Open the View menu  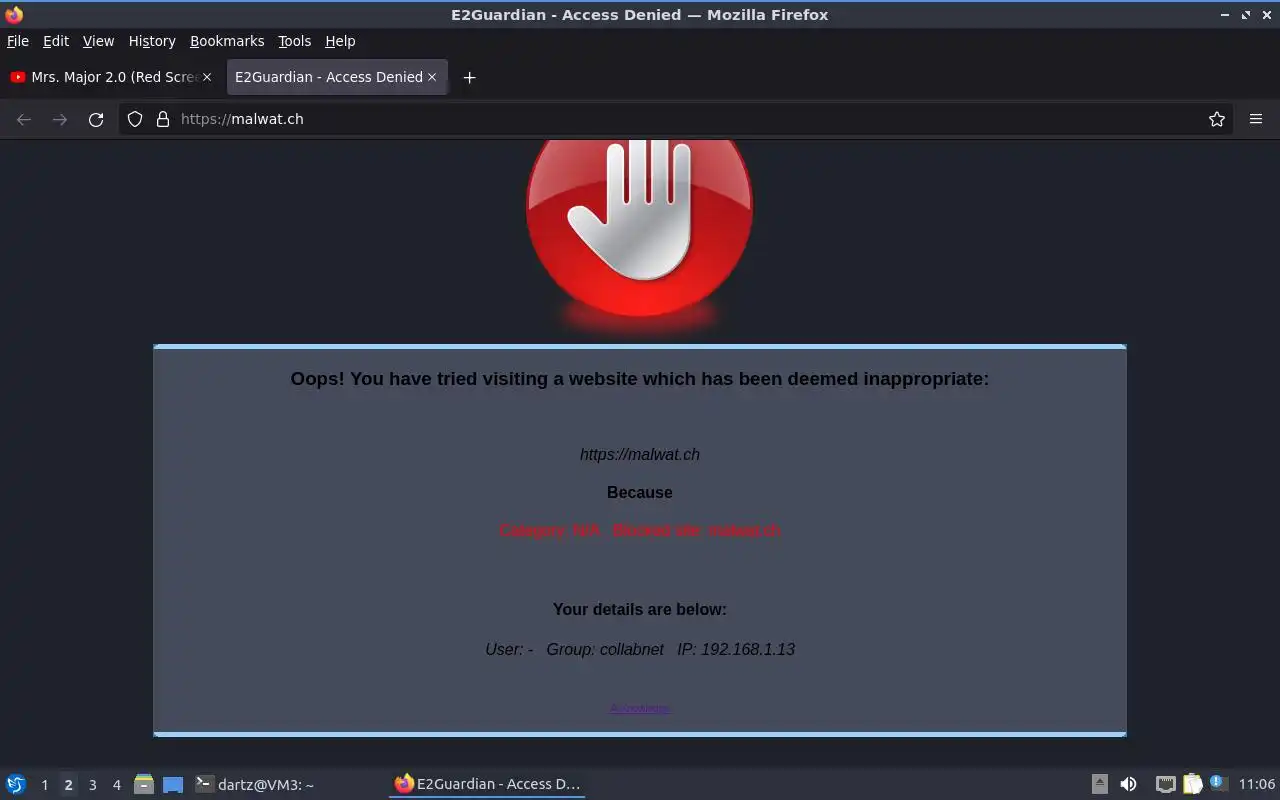point(98,41)
